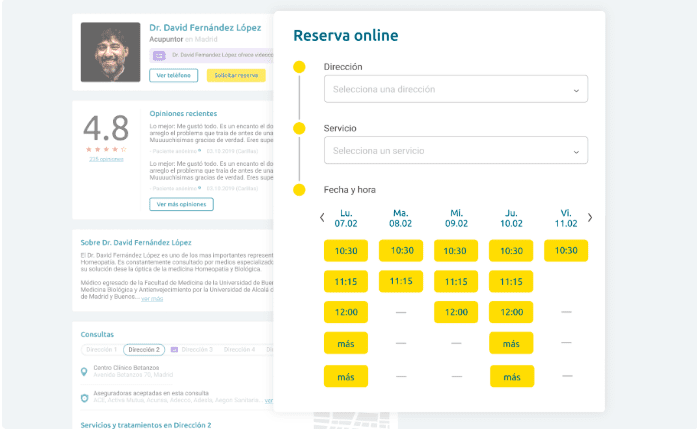Image resolution: width=697 pixels, height=430 pixels.
Task: Click upper 'más' button under Lu. 07.02
Action: 346,343
